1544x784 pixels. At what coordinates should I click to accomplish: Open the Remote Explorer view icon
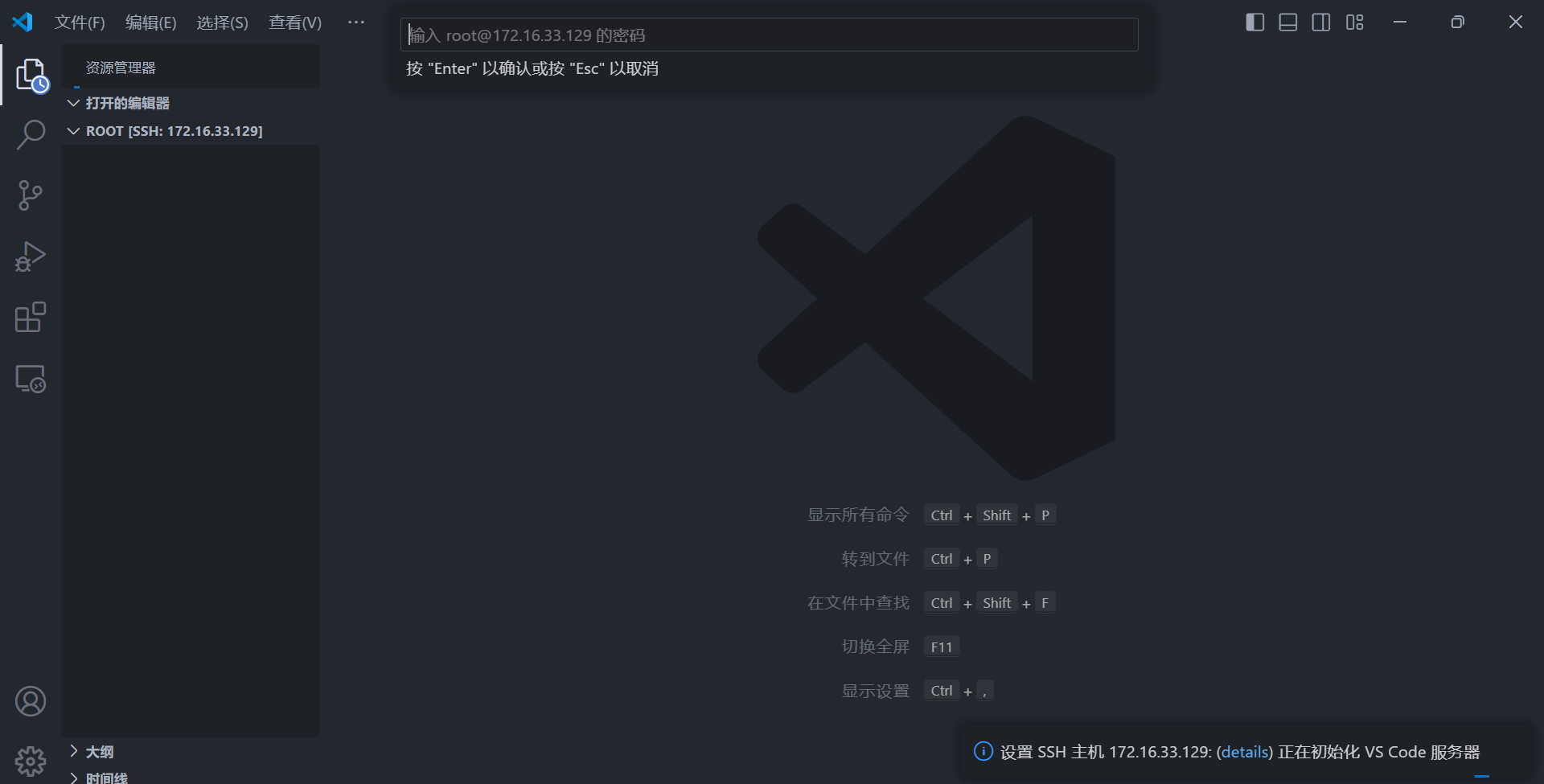pyautogui.click(x=31, y=379)
